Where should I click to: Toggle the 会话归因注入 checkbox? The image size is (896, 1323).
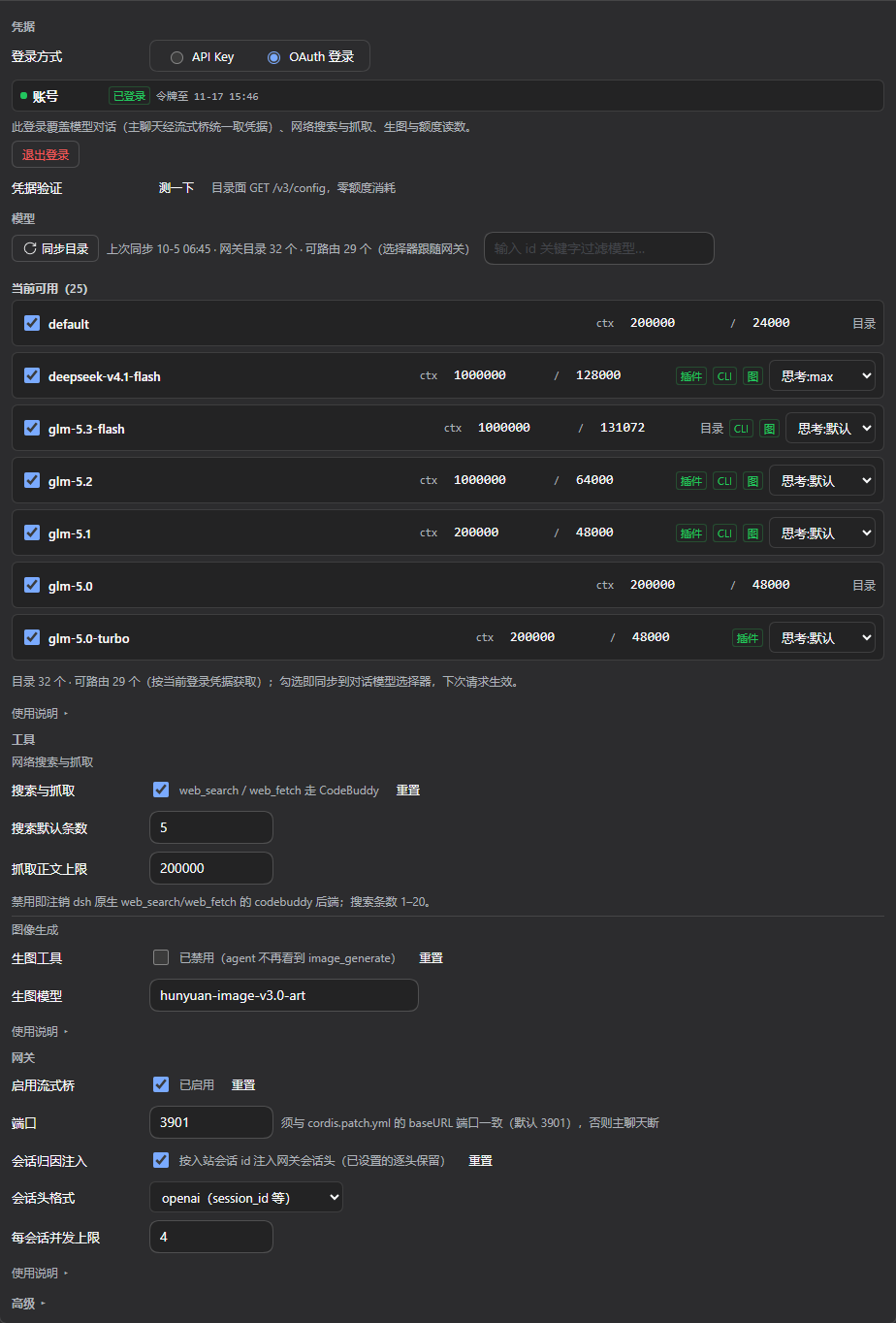[161, 1160]
